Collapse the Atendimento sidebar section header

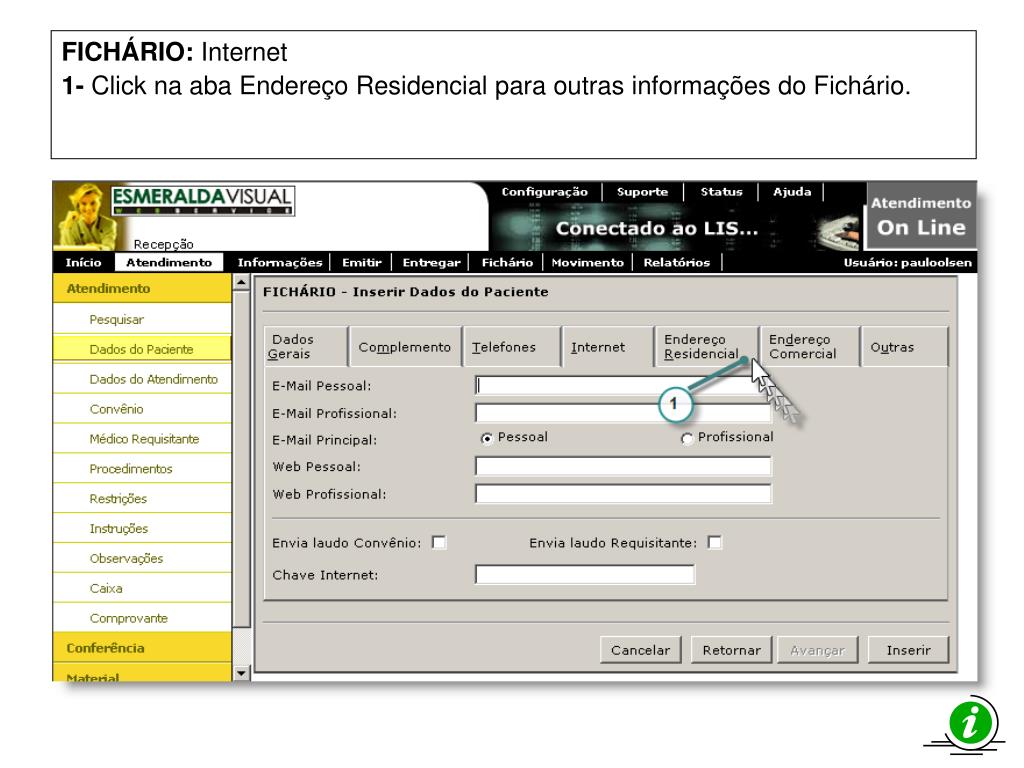142,288
